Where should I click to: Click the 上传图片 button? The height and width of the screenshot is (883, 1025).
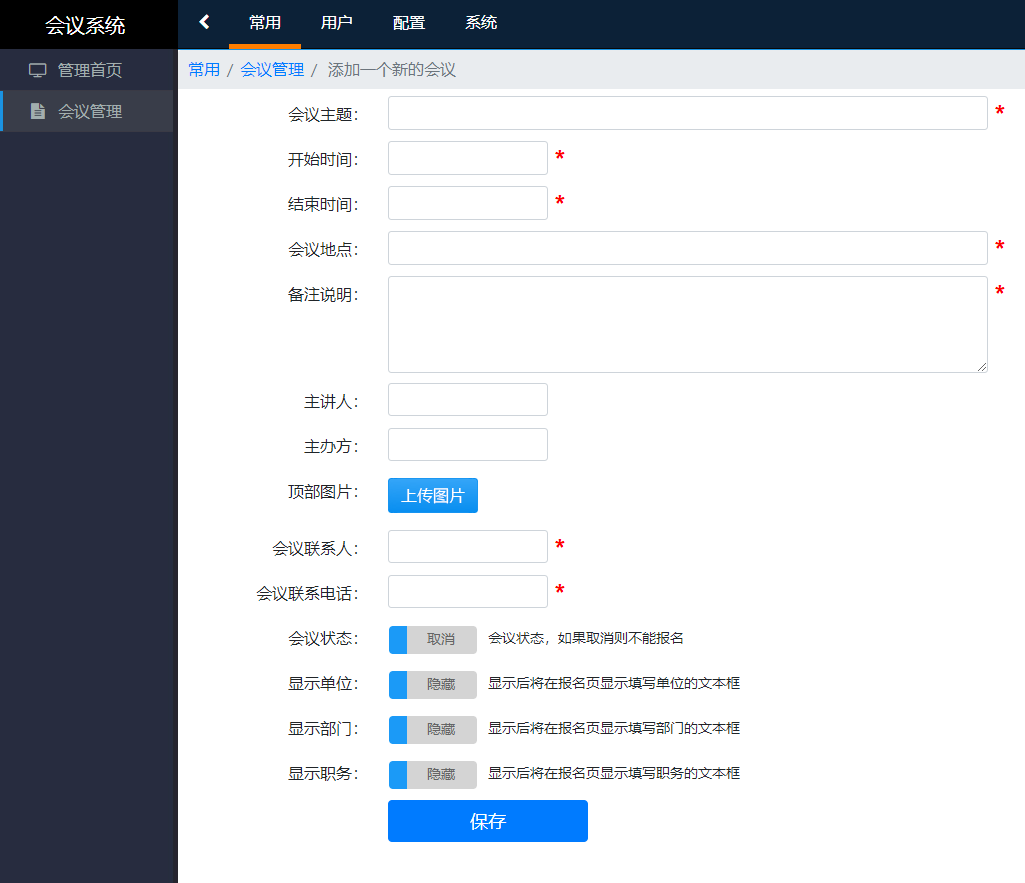pyautogui.click(x=433, y=495)
